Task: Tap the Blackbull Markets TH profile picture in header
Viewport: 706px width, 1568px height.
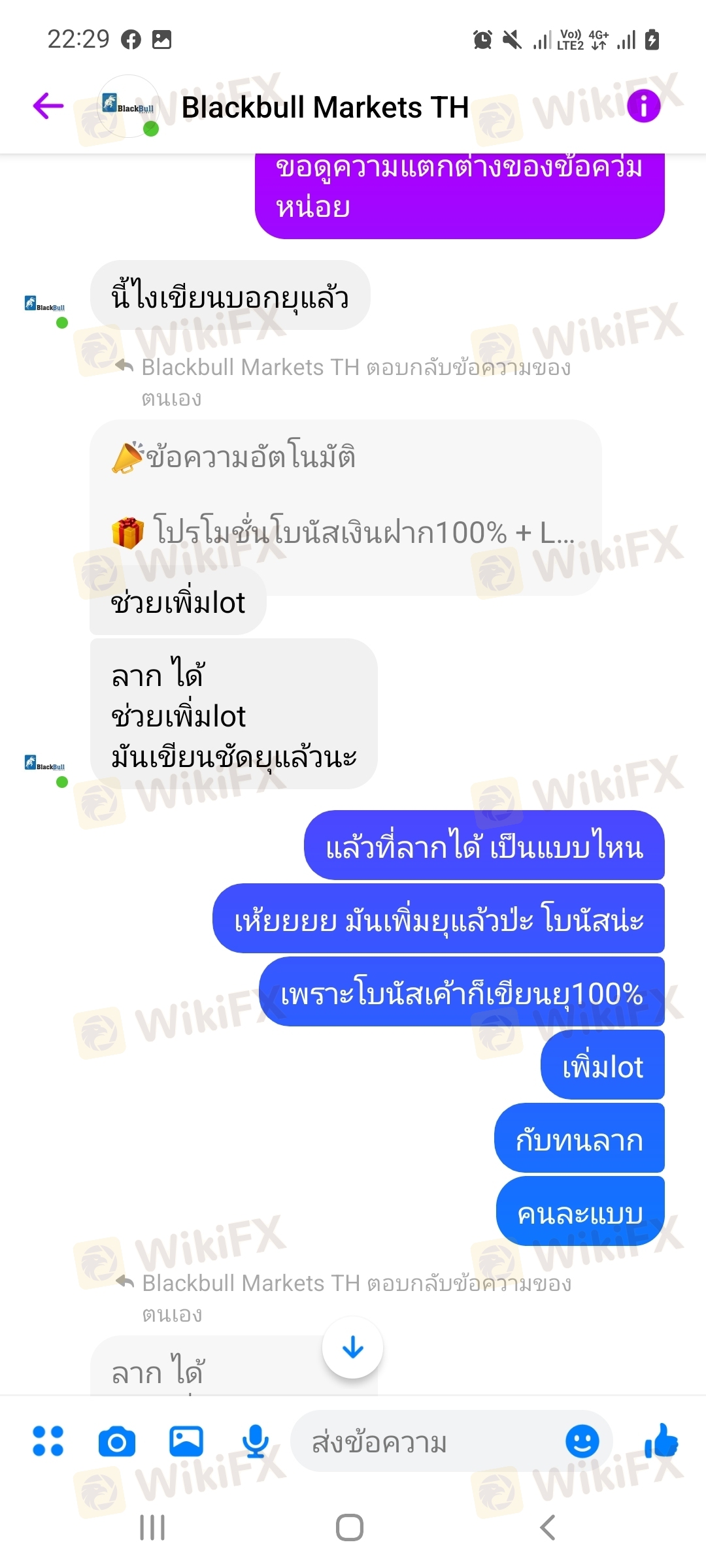Action: pyautogui.click(x=129, y=106)
